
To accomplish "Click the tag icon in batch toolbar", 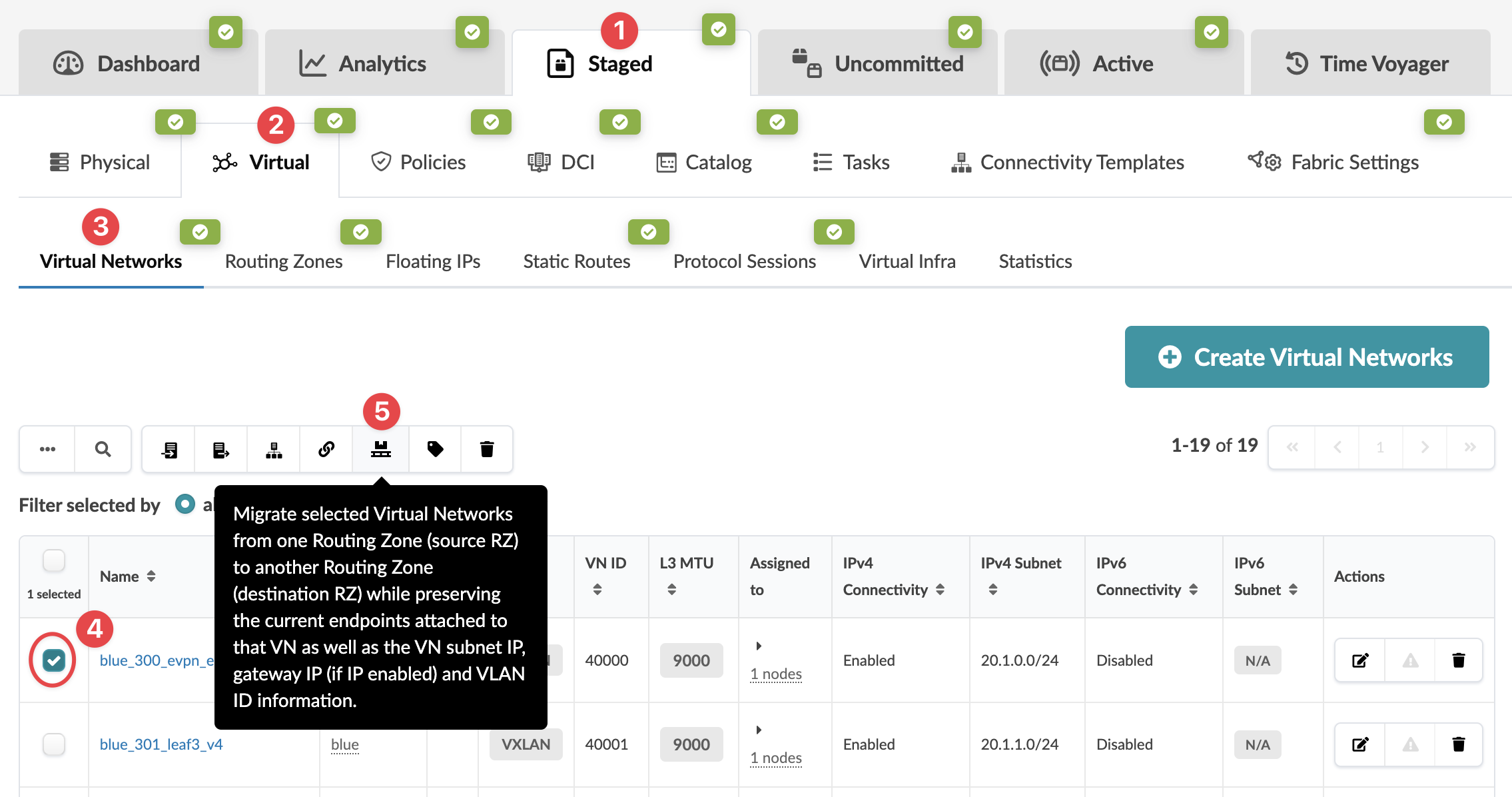I will coord(435,449).
